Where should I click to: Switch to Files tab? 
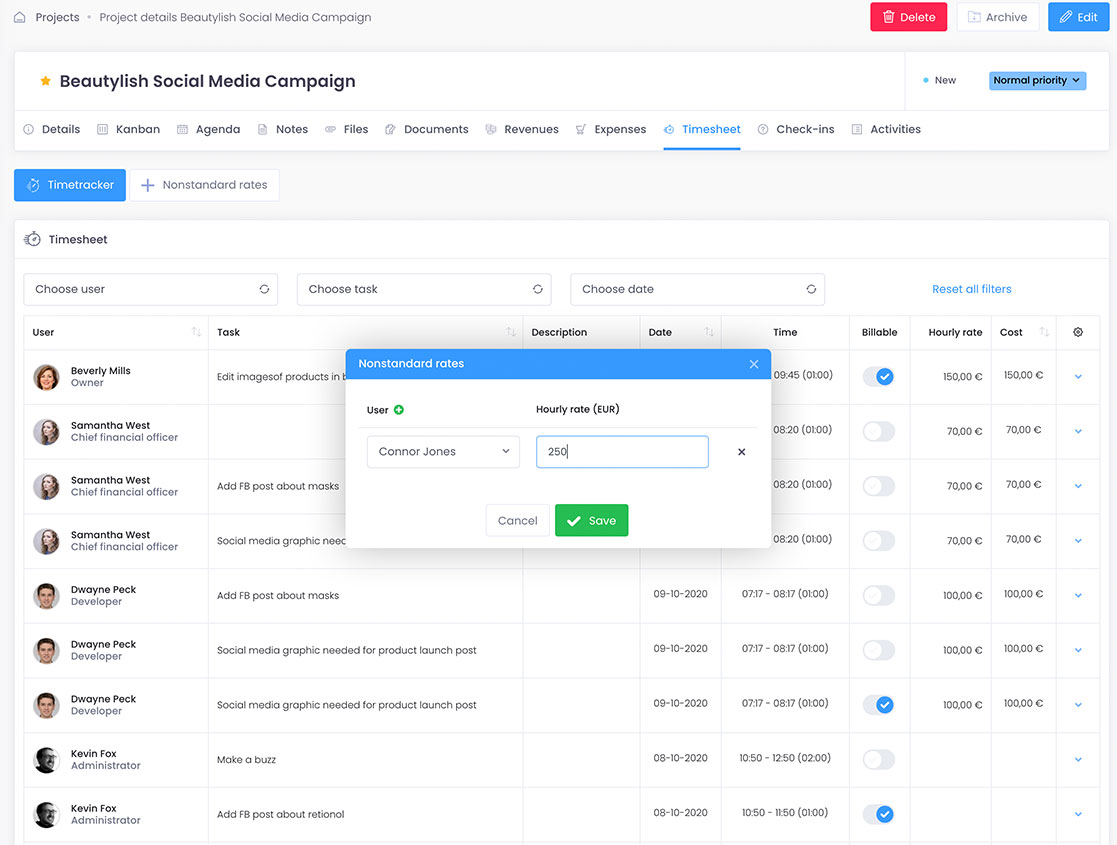(347, 129)
